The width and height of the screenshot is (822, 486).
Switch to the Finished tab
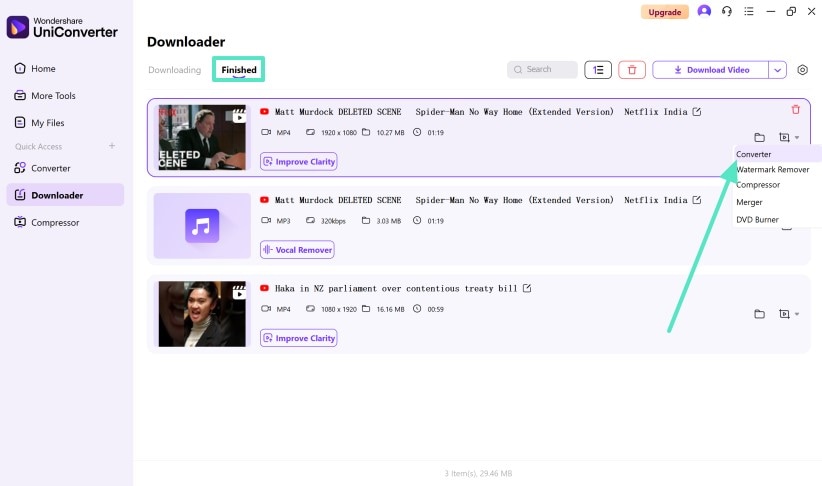239,70
